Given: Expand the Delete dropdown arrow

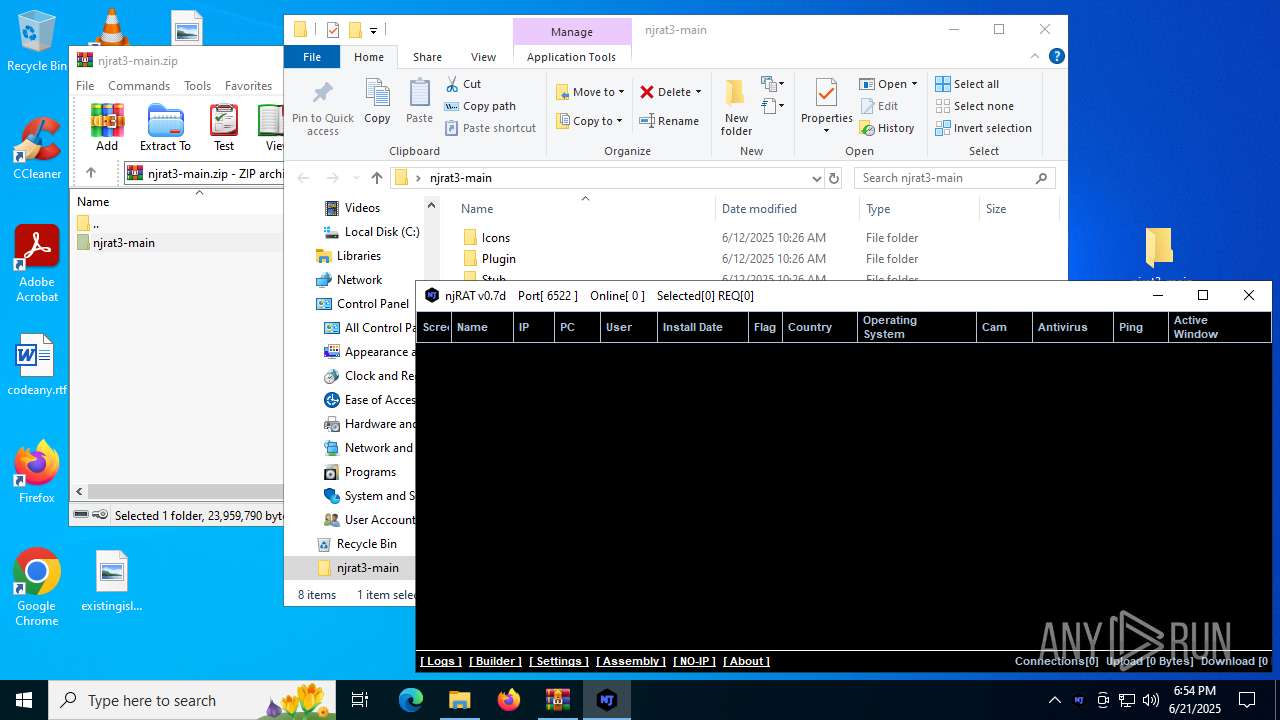Looking at the screenshot, I should [x=698, y=92].
